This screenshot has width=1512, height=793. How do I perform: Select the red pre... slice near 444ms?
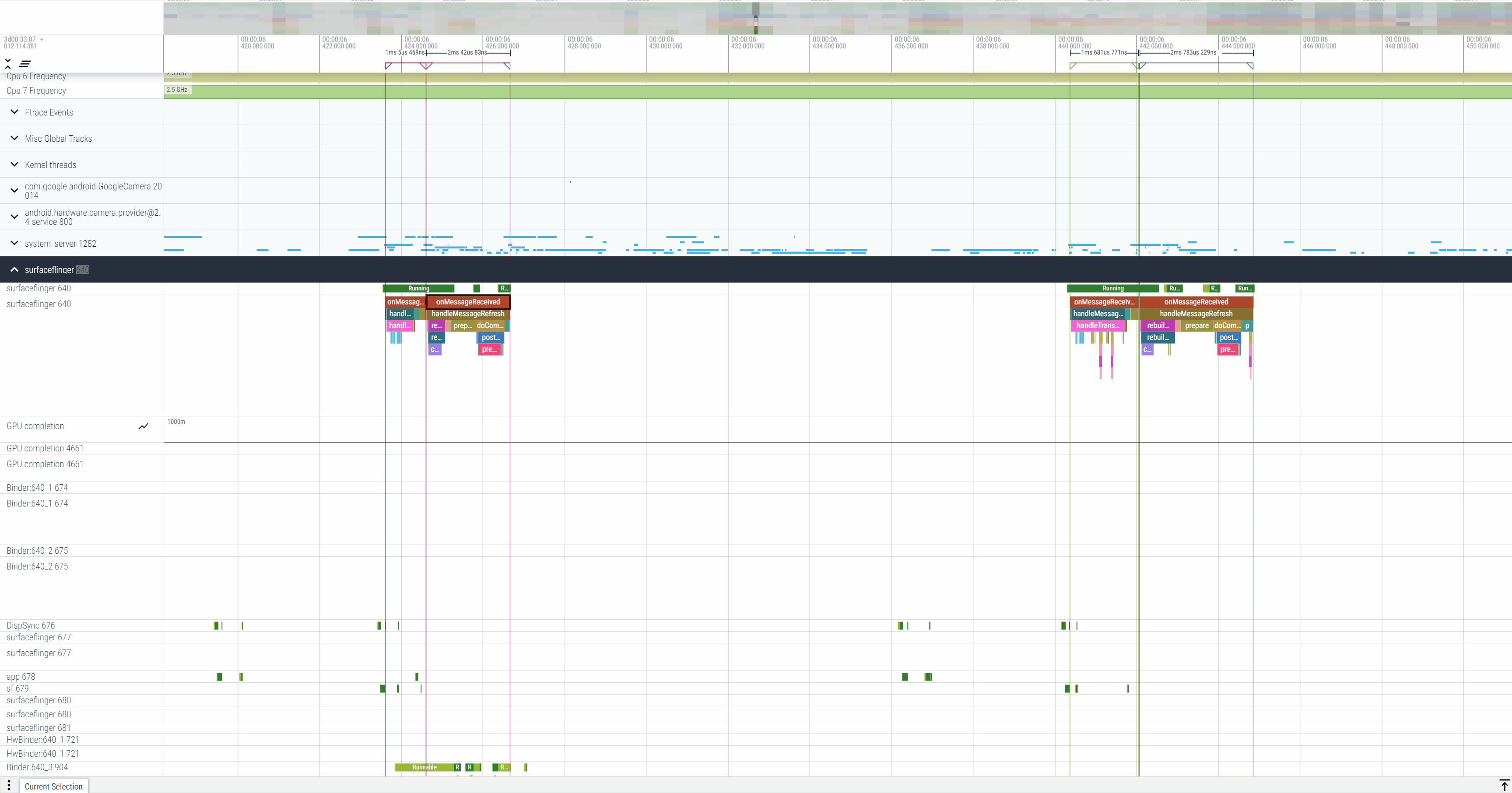(1228, 349)
